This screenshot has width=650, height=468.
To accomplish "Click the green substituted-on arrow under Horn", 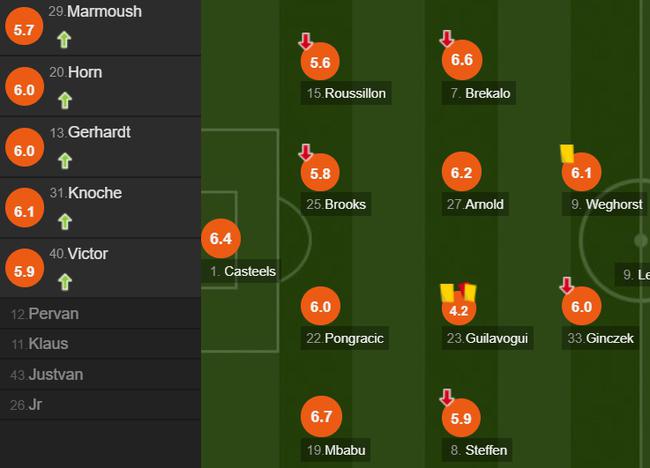I will [x=65, y=100].
